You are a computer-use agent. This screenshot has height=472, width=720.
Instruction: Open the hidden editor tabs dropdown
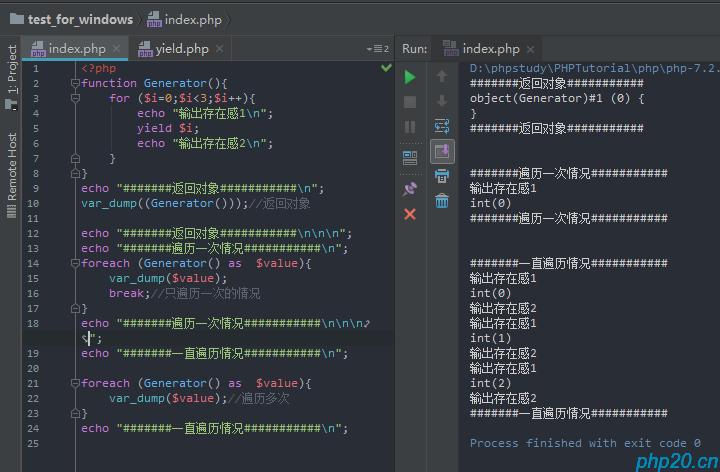pyautogui.click(x=377, y=49)
